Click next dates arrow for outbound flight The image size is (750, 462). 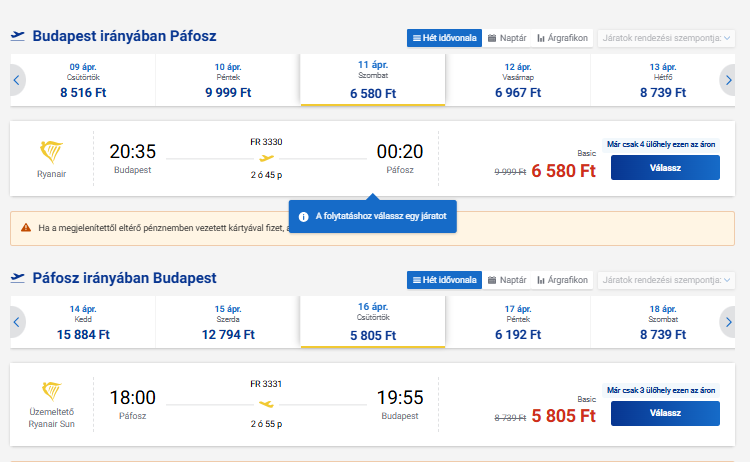click(x=730, y=80)
